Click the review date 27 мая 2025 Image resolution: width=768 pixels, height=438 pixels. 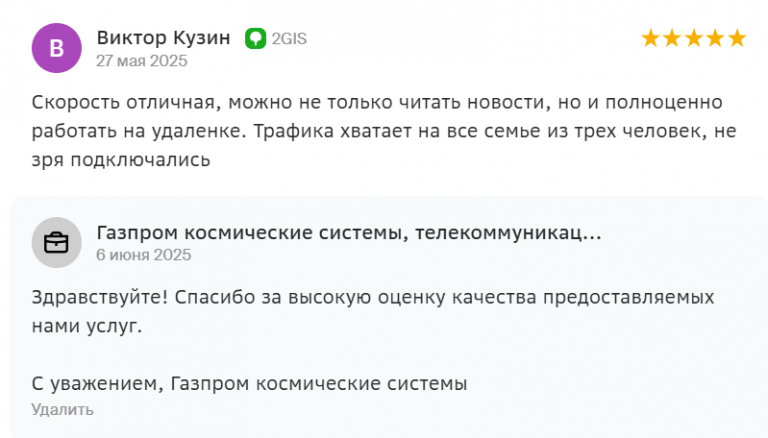click(142, 61)
